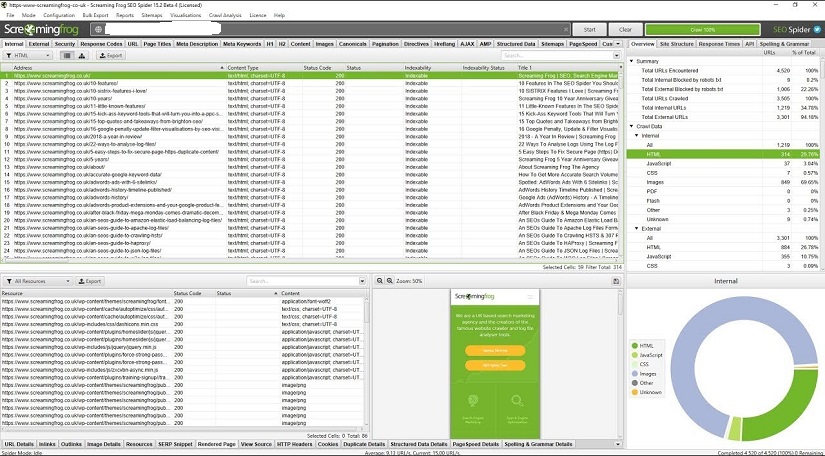Viewport: 825px width, 456px height.
Task: Sort by the Status Code column header in top table
Action: coord(323,68)
